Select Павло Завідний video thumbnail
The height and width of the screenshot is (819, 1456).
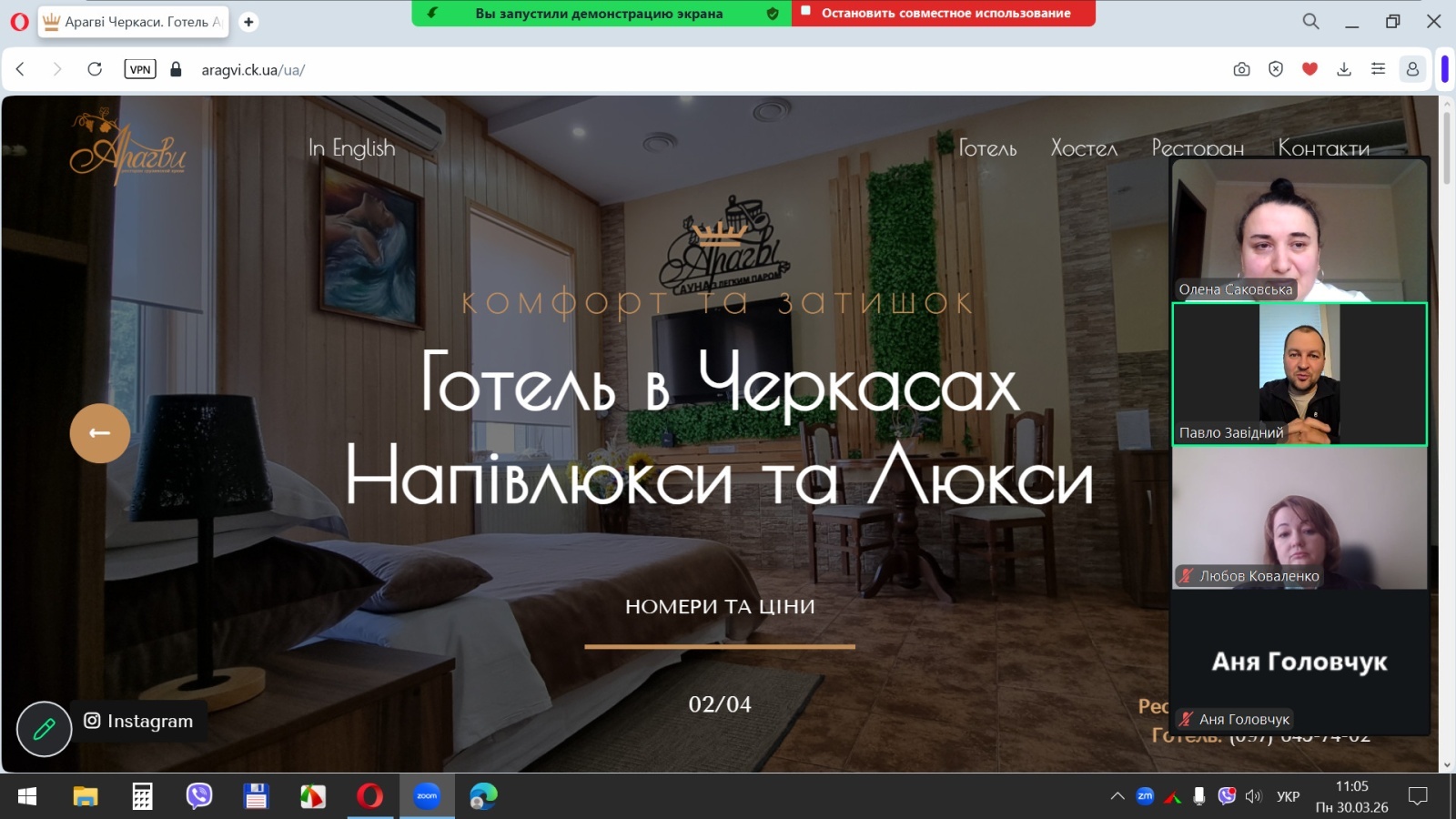(1299, 374)
